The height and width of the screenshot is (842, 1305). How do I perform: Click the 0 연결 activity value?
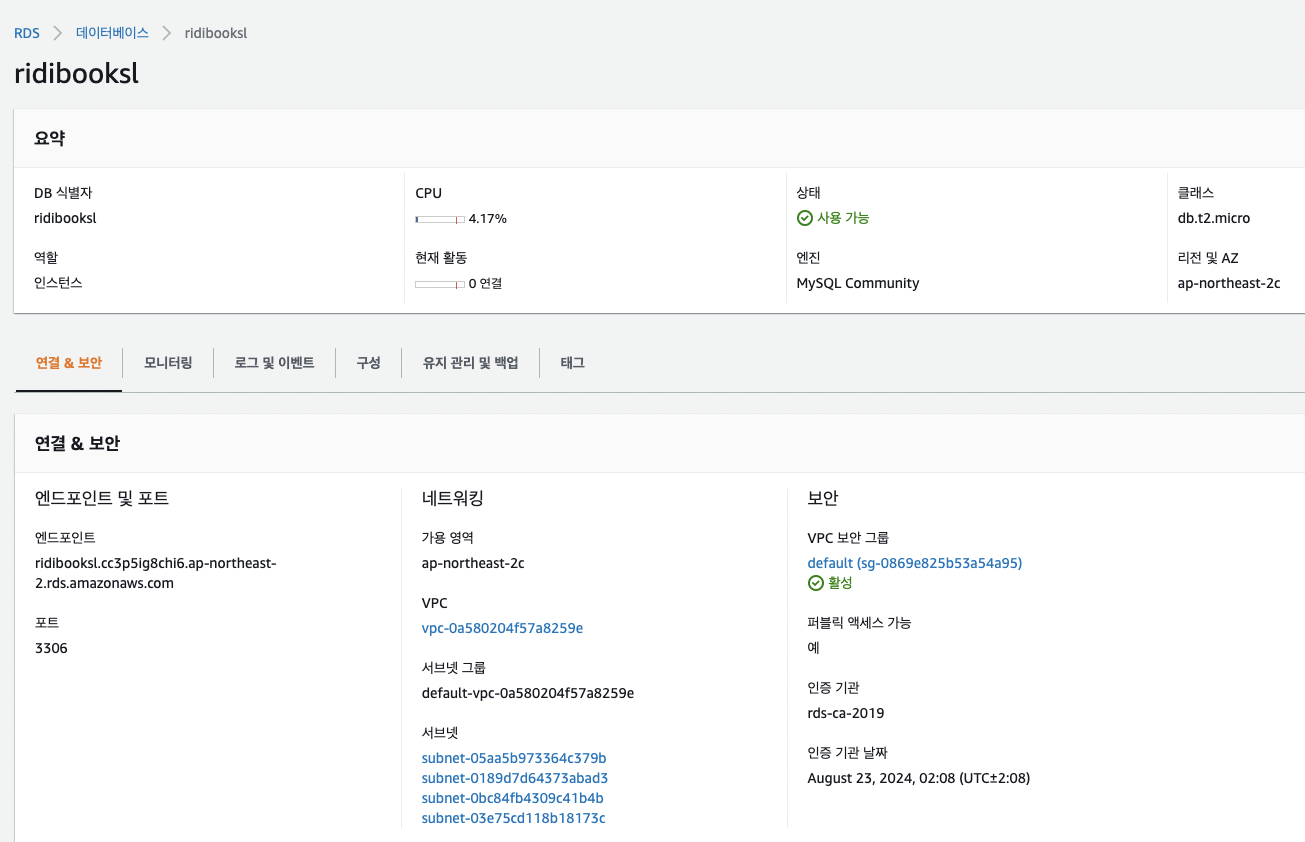tap(485, 283)
